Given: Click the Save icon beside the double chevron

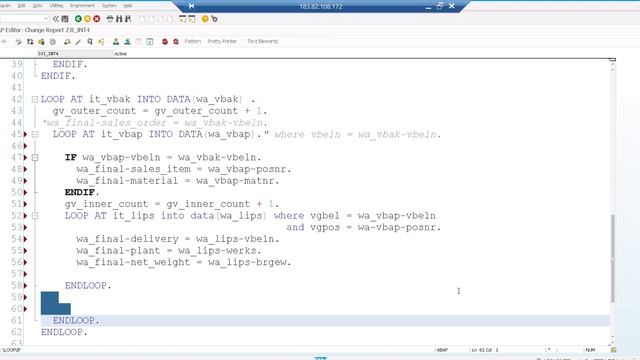Looking at the screenshot, I should 65,19.
